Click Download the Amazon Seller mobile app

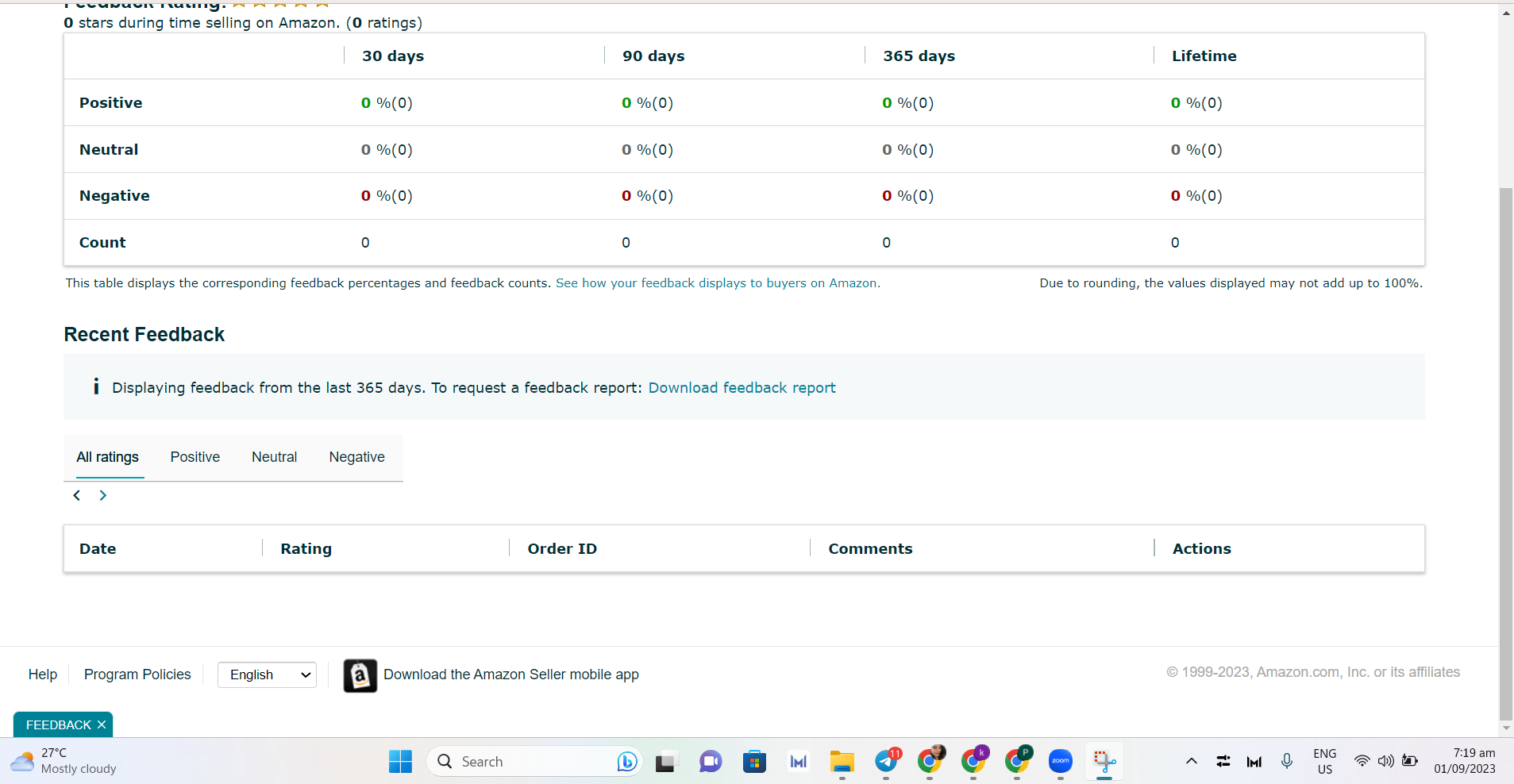click(x=511, y=674)
